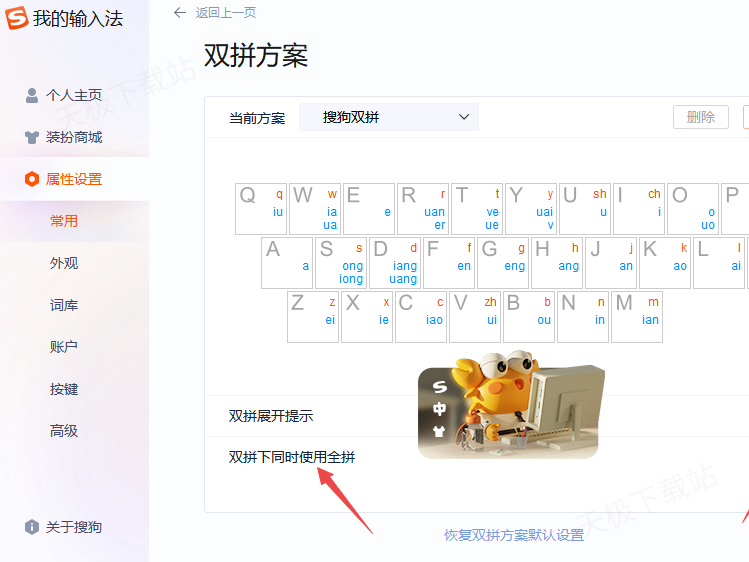This screenshot has height=562, width=749.
Task: Click the G key (eng)
Action: [503, 263]
